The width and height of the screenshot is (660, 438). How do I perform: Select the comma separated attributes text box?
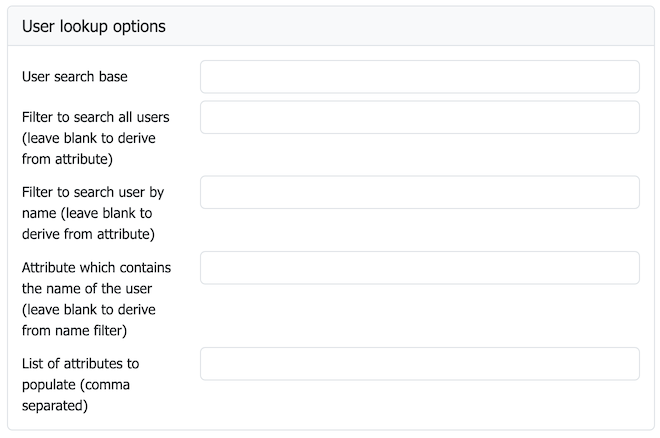420,364
